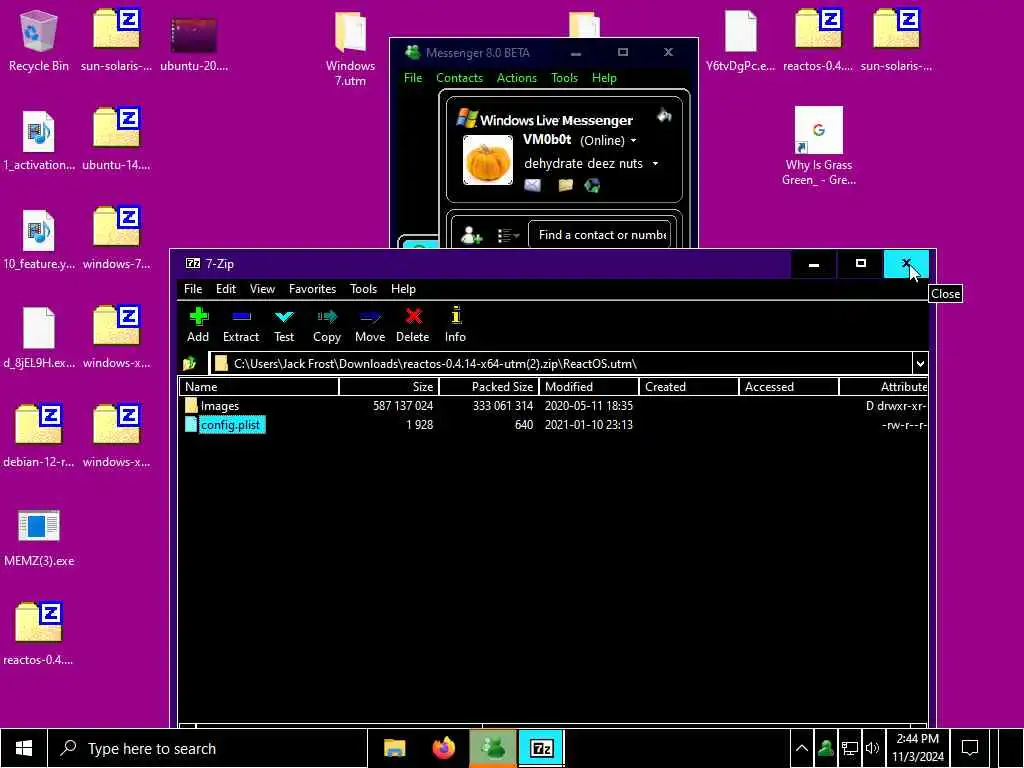Click the volume speaker tray icon
The height and width of the screenshot is (768, 1024).
coord(872,748)
